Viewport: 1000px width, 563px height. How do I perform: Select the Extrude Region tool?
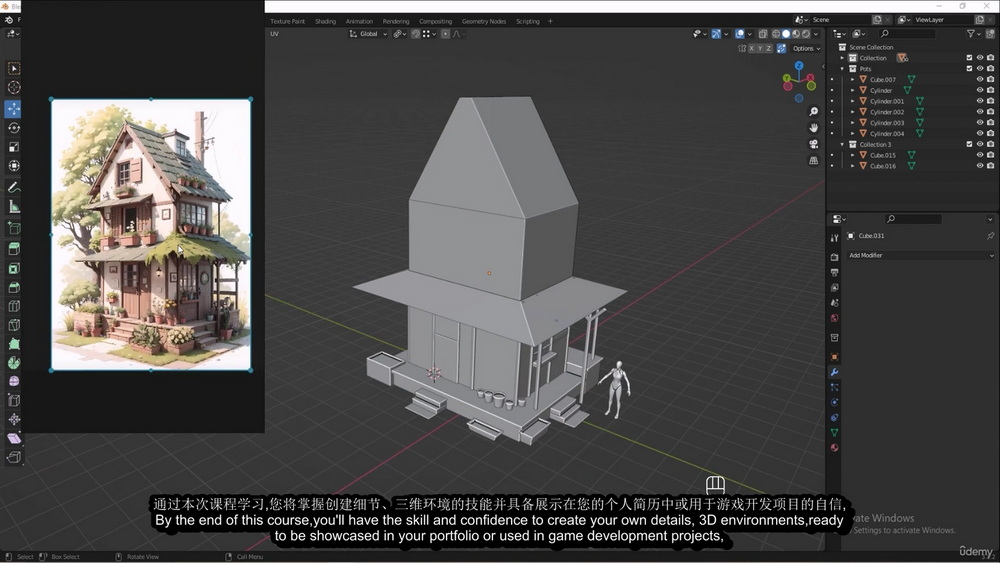[13, 249]
